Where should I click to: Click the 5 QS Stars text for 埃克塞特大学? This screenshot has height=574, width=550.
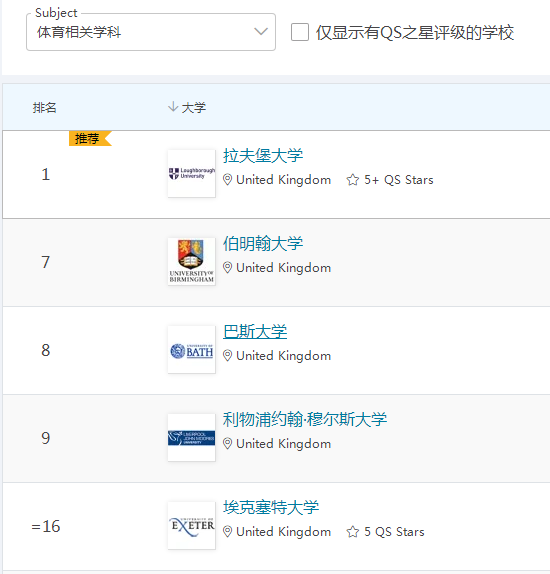394,532
